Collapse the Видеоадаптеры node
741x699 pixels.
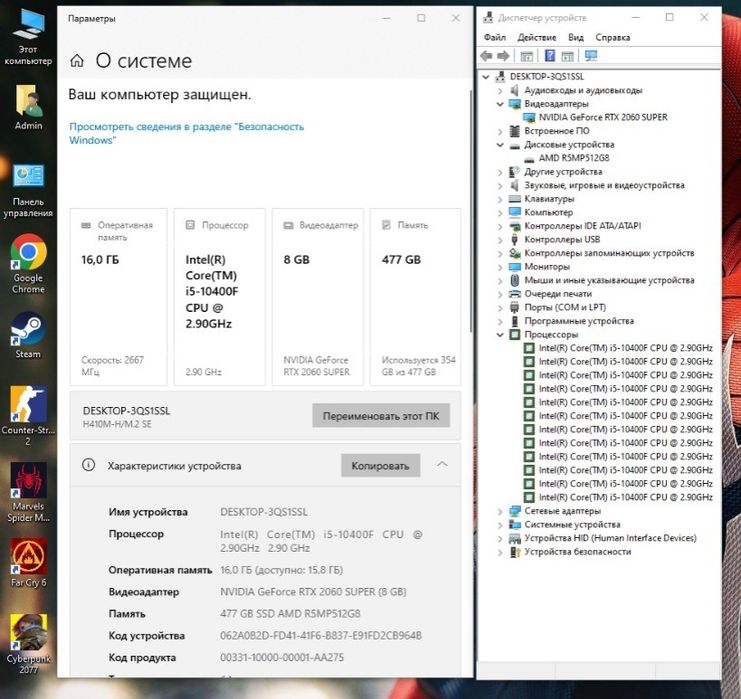pos(500,104)
